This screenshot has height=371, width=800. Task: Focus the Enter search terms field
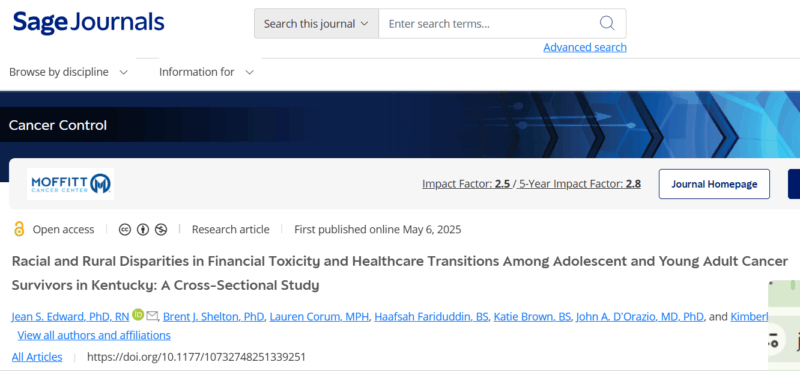pos(488,23)
